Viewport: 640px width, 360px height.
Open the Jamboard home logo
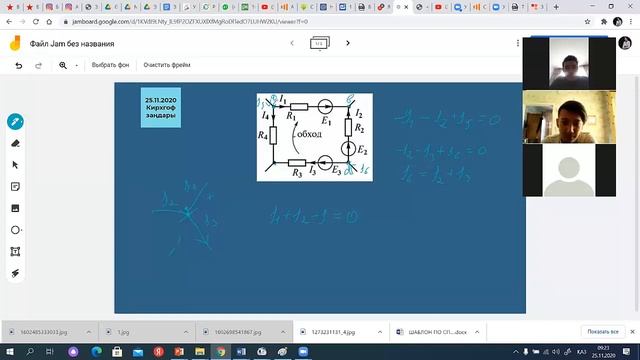click(15, 43)
